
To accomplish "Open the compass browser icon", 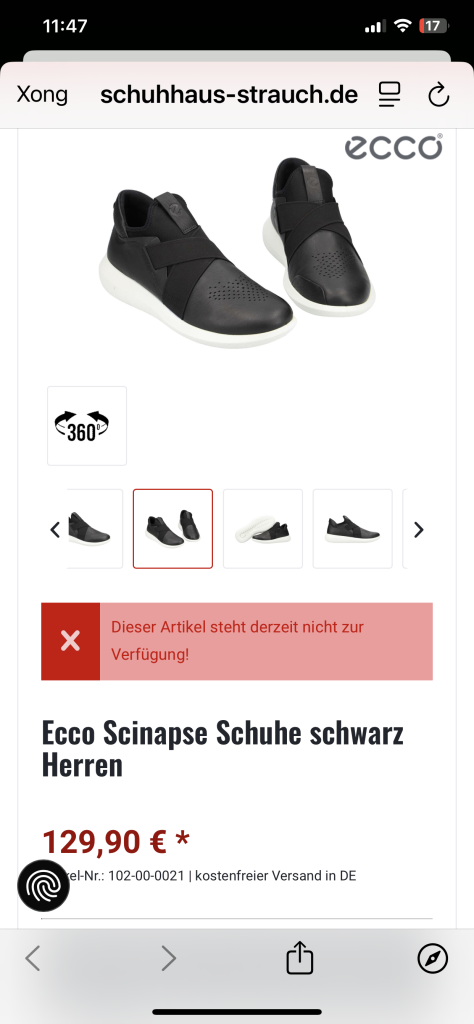I will (433, 959).
